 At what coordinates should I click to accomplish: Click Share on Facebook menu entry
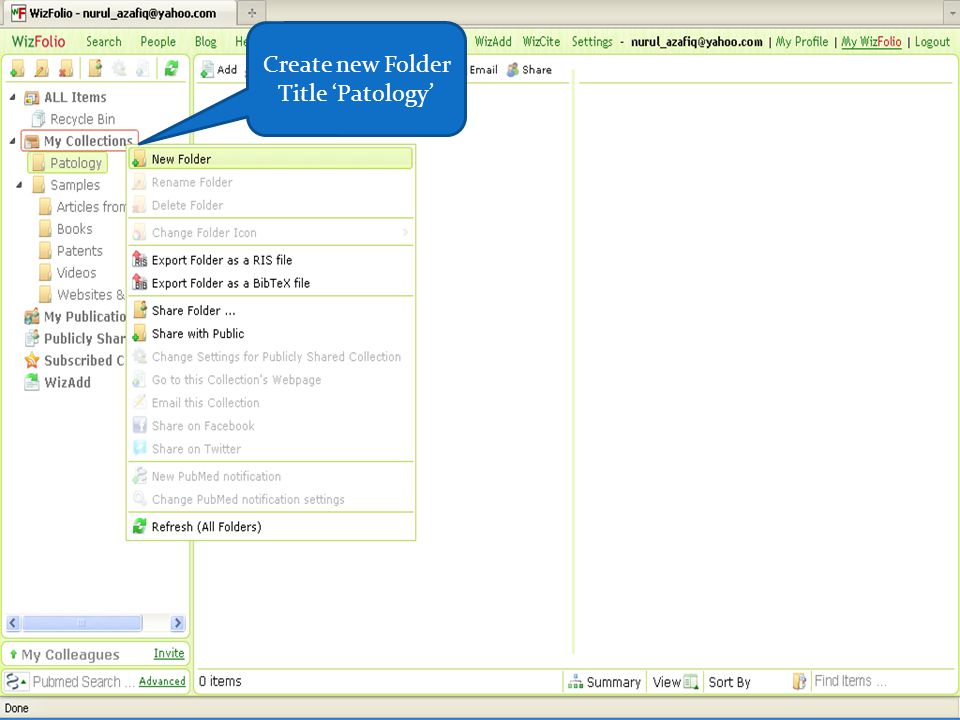pyautogui.click(x=271, y=426)
